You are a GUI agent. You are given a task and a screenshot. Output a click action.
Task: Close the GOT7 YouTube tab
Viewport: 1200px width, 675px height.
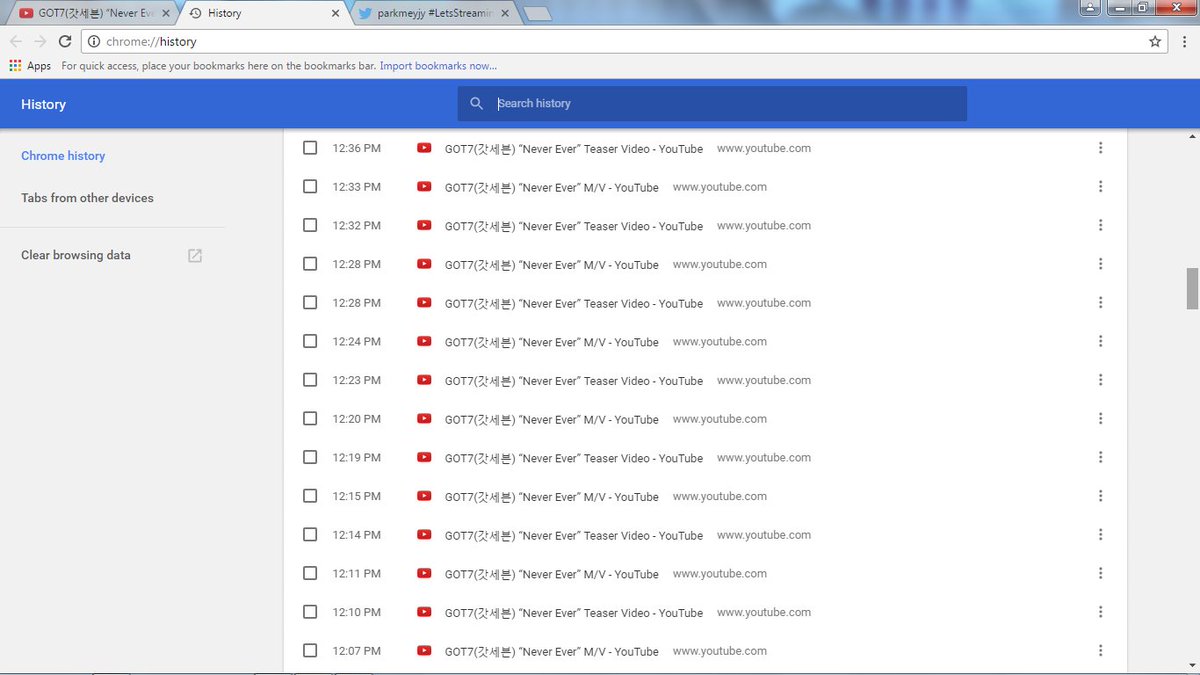coord(166,13)
